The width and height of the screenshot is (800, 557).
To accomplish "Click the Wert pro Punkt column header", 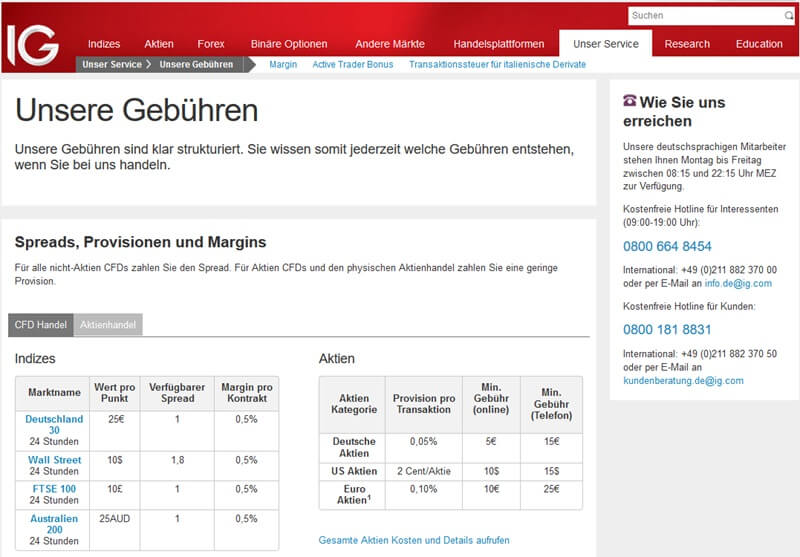I will coord(114,392).
